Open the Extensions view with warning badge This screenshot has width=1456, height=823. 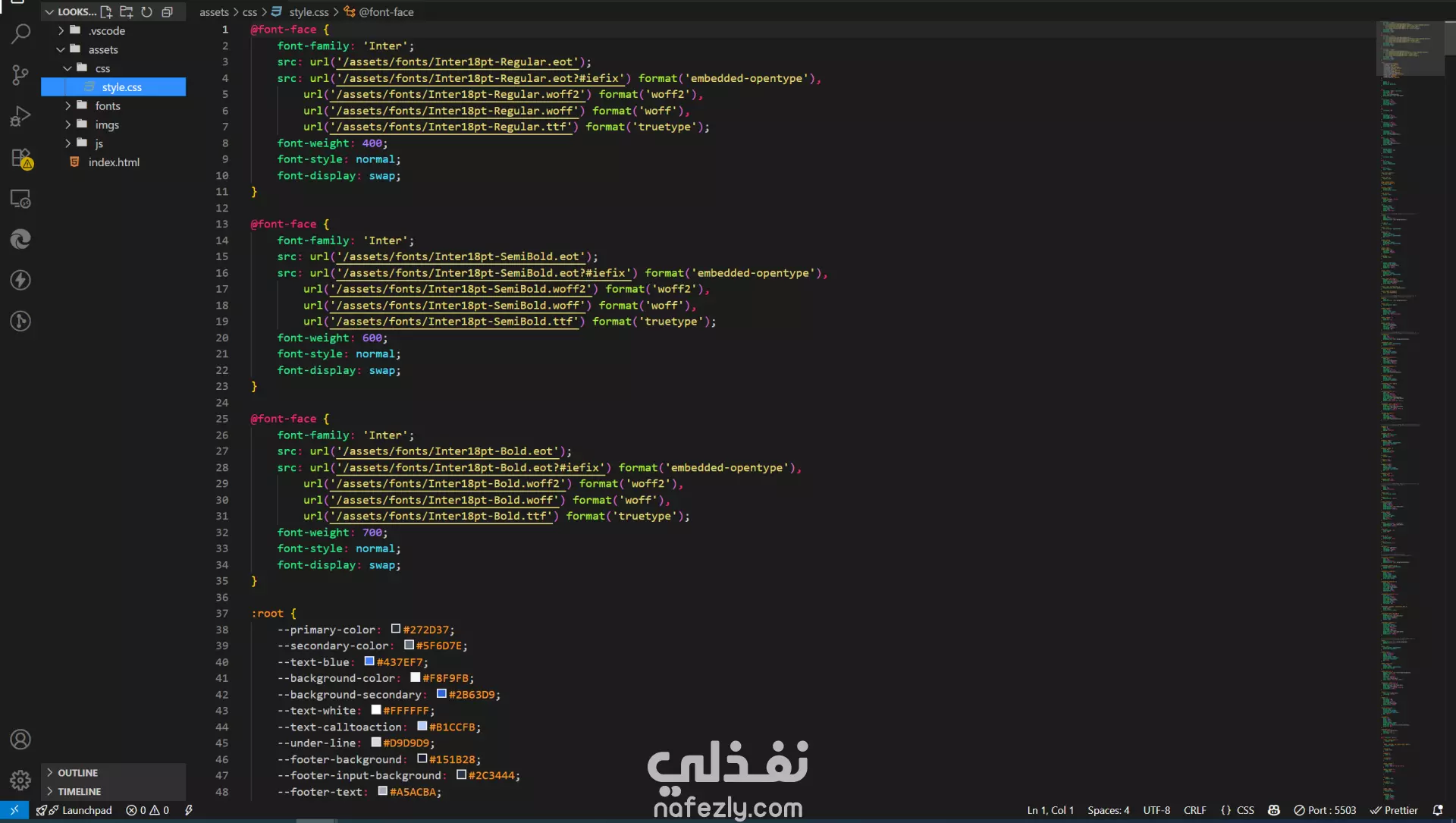(x=20, y=158)
